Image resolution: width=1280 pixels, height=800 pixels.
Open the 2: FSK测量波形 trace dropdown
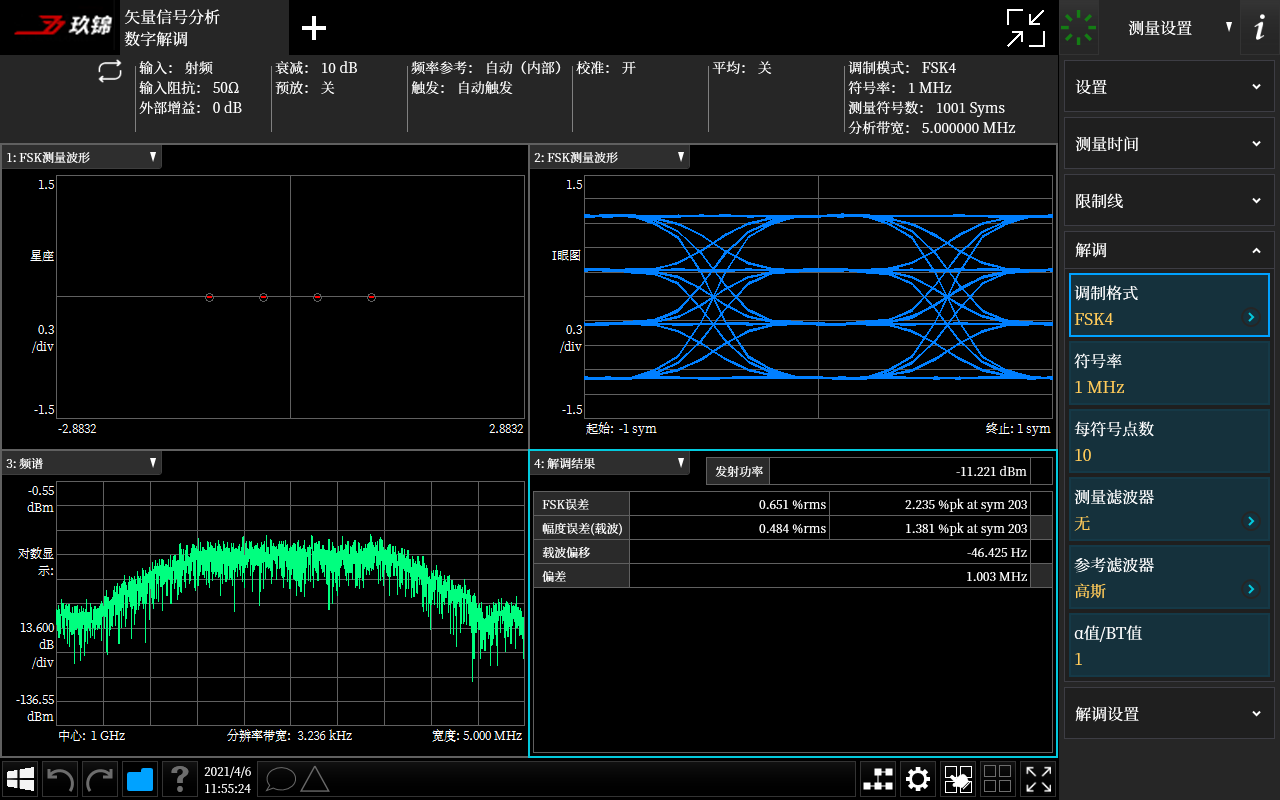(610, 157)
